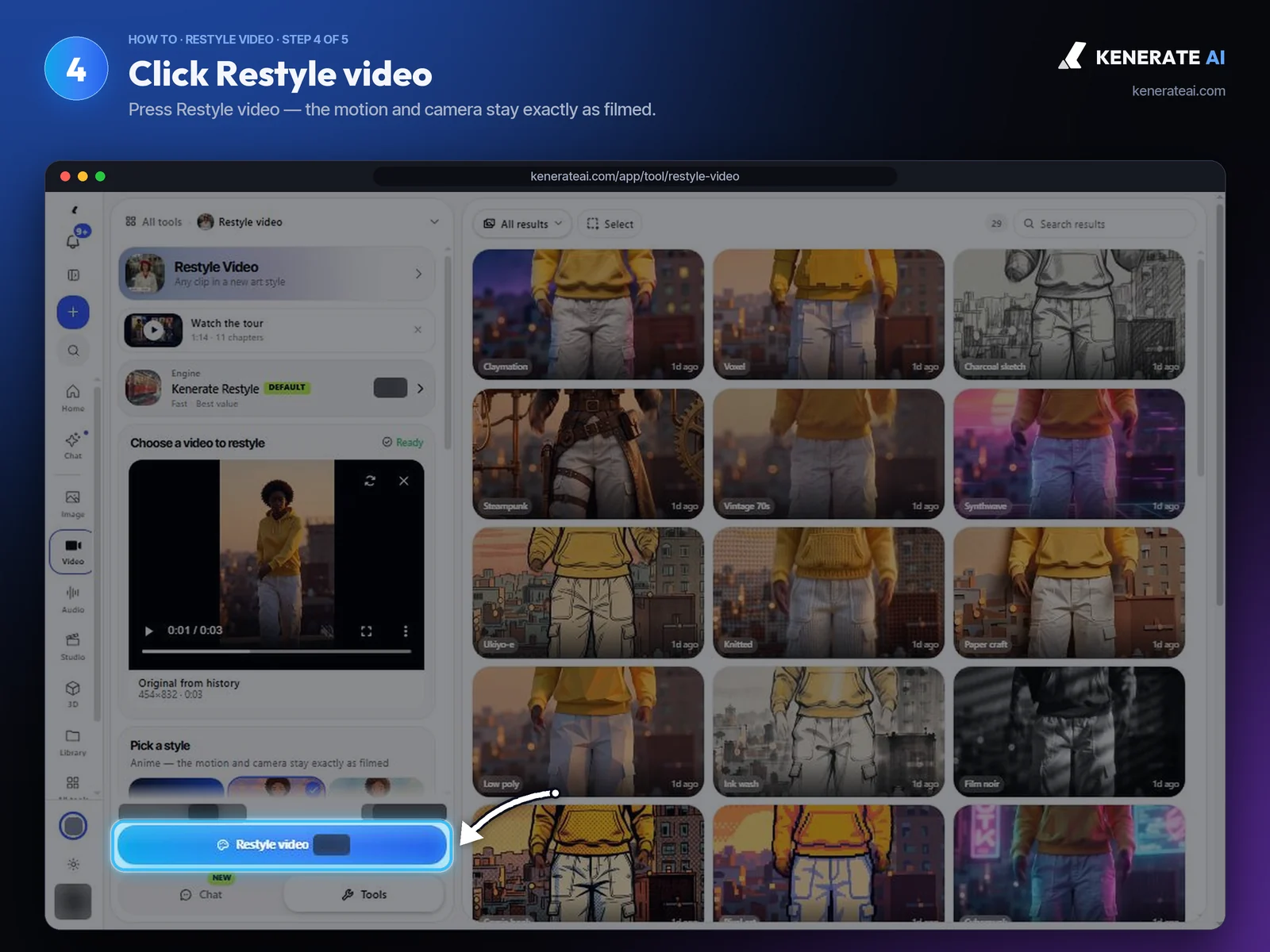Click All tools breadcrumb
The height and width of the screenshot is (952, 1270).
(x=154, y=222)
